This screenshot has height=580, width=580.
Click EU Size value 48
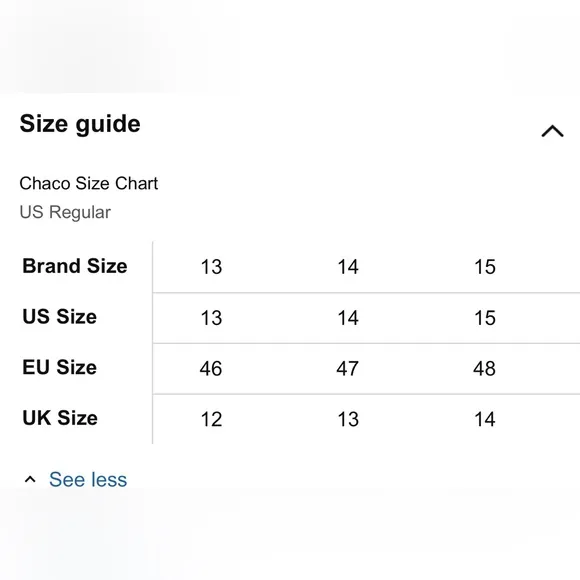(x=484, y=368)
